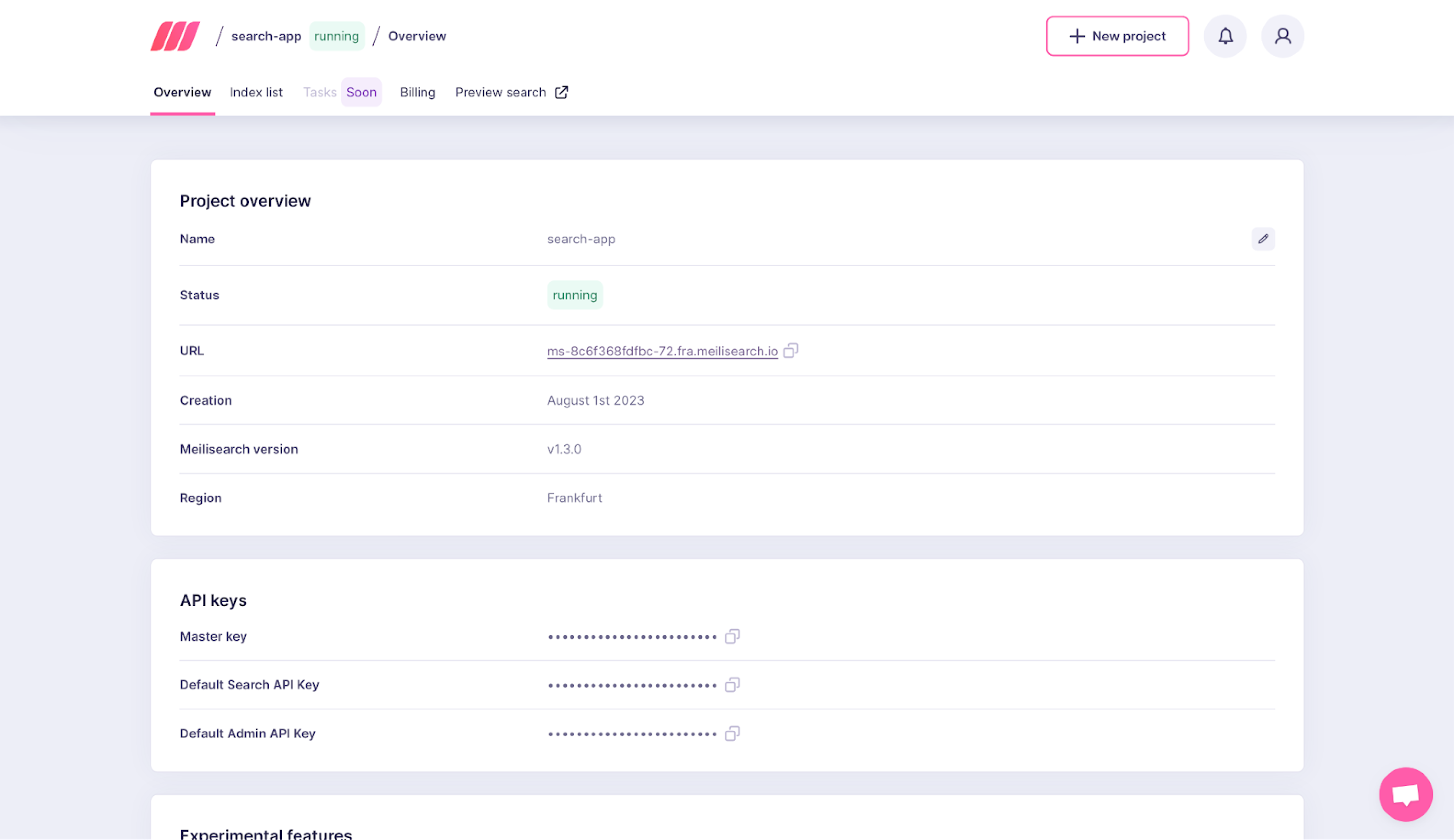Open notifications via the bell icon

(x=1225, y=36)
